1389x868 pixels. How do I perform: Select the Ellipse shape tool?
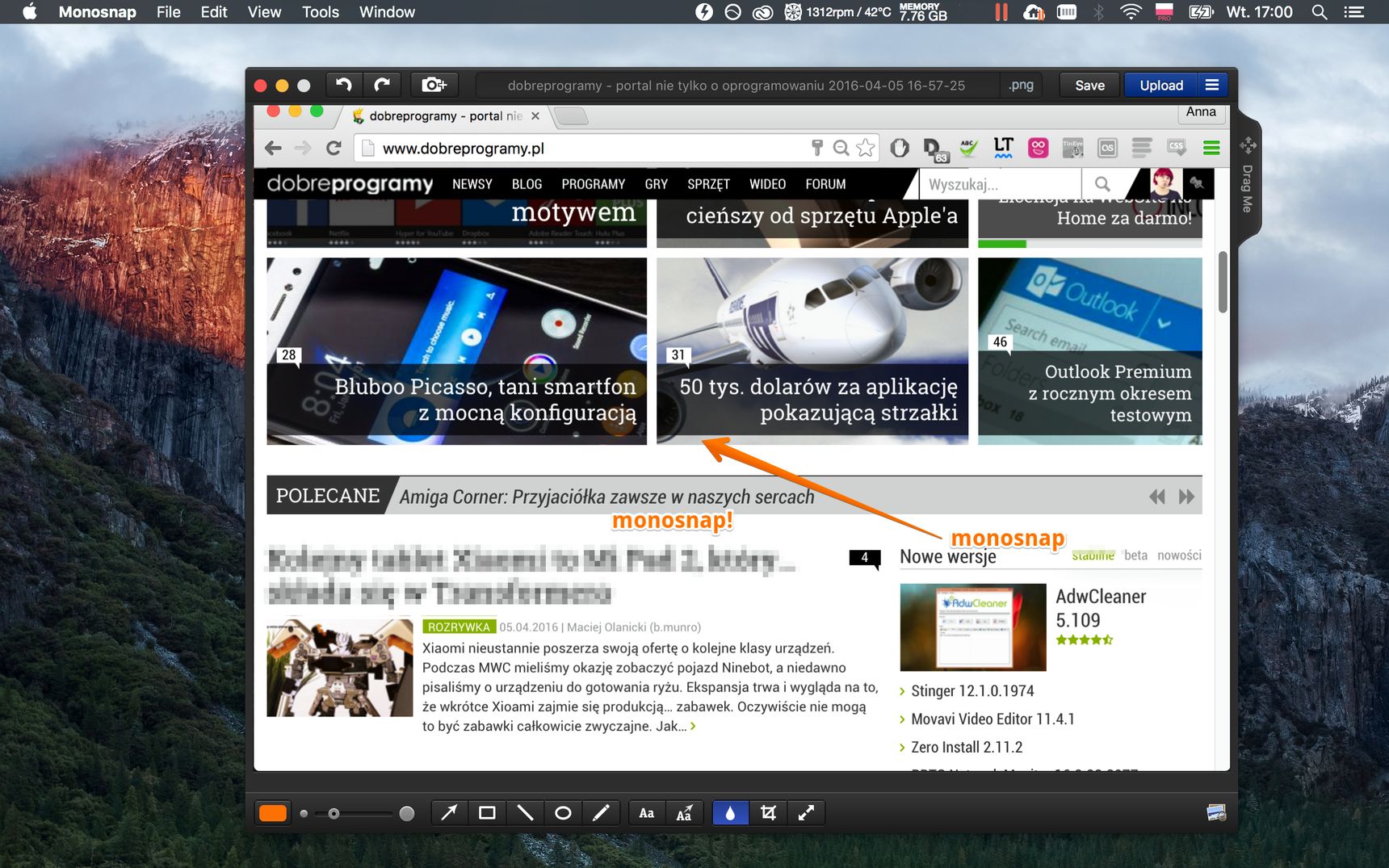point(563,813)
